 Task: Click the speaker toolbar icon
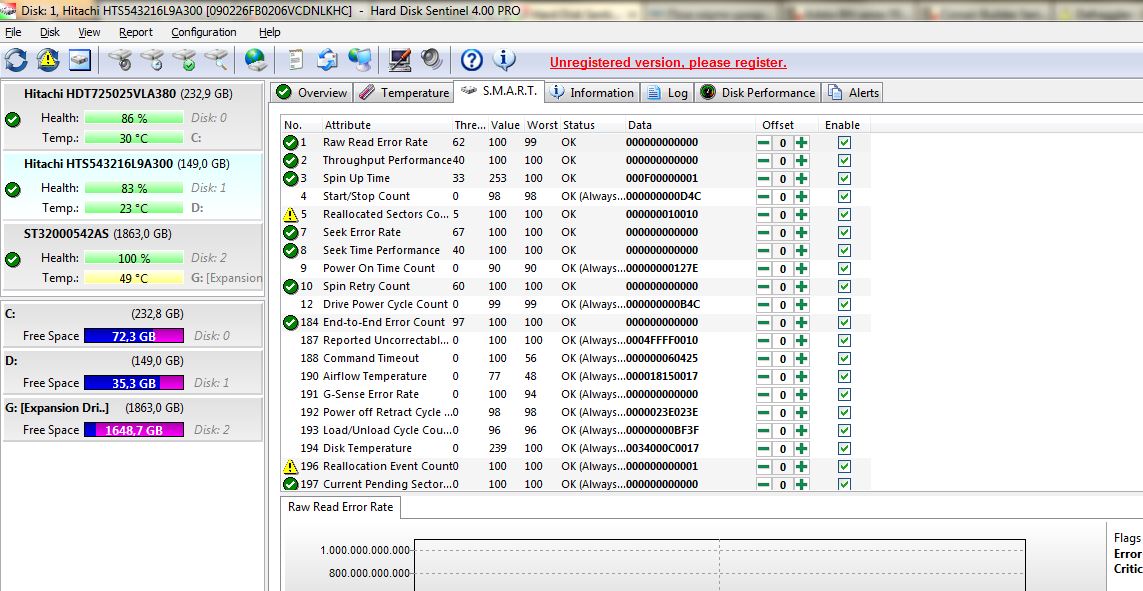point(432,60)
